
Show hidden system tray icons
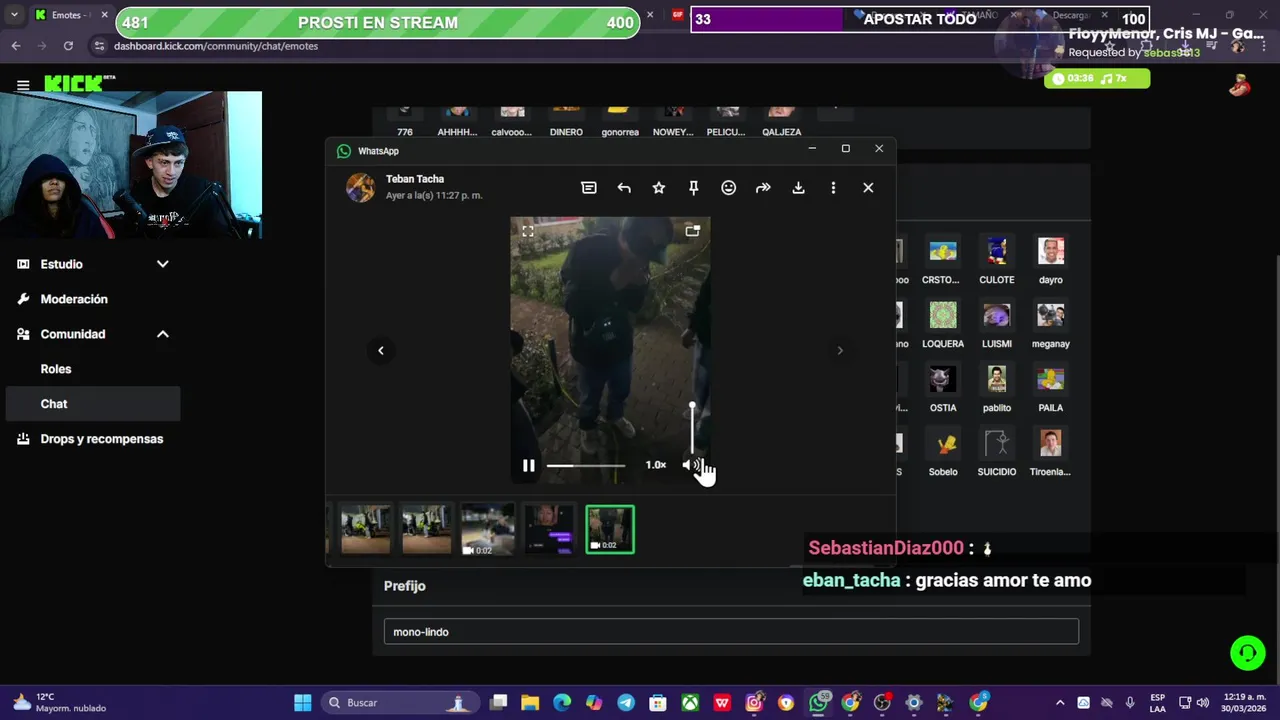[1060, 703]
